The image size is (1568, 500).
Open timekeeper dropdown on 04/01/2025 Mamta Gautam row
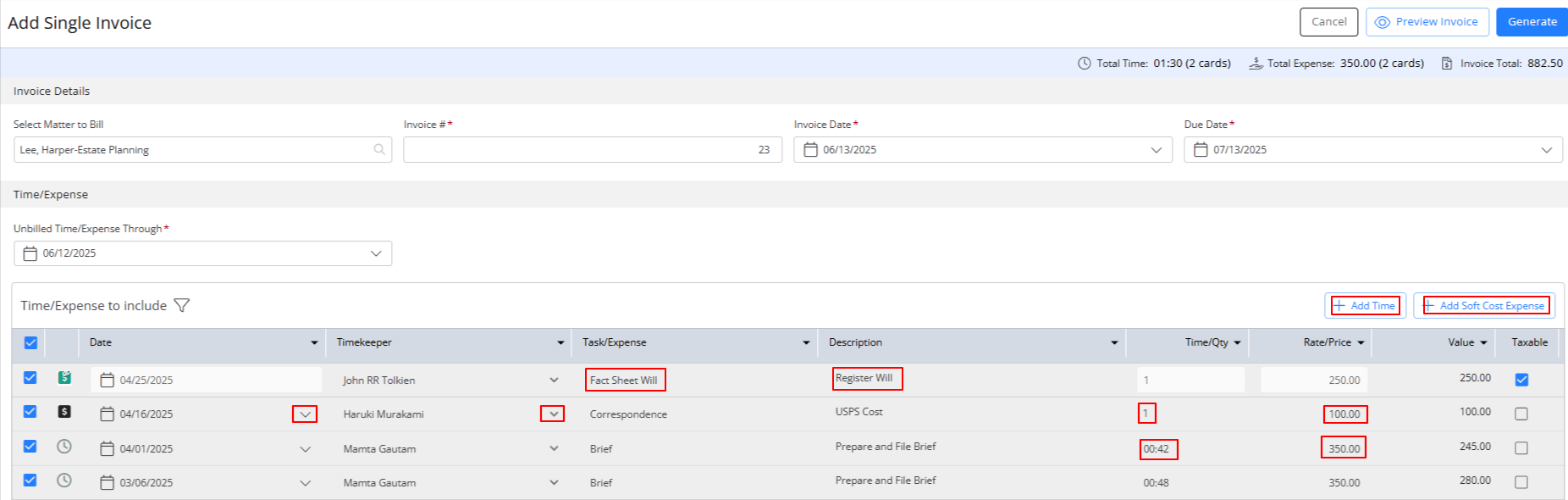(554, 448)
